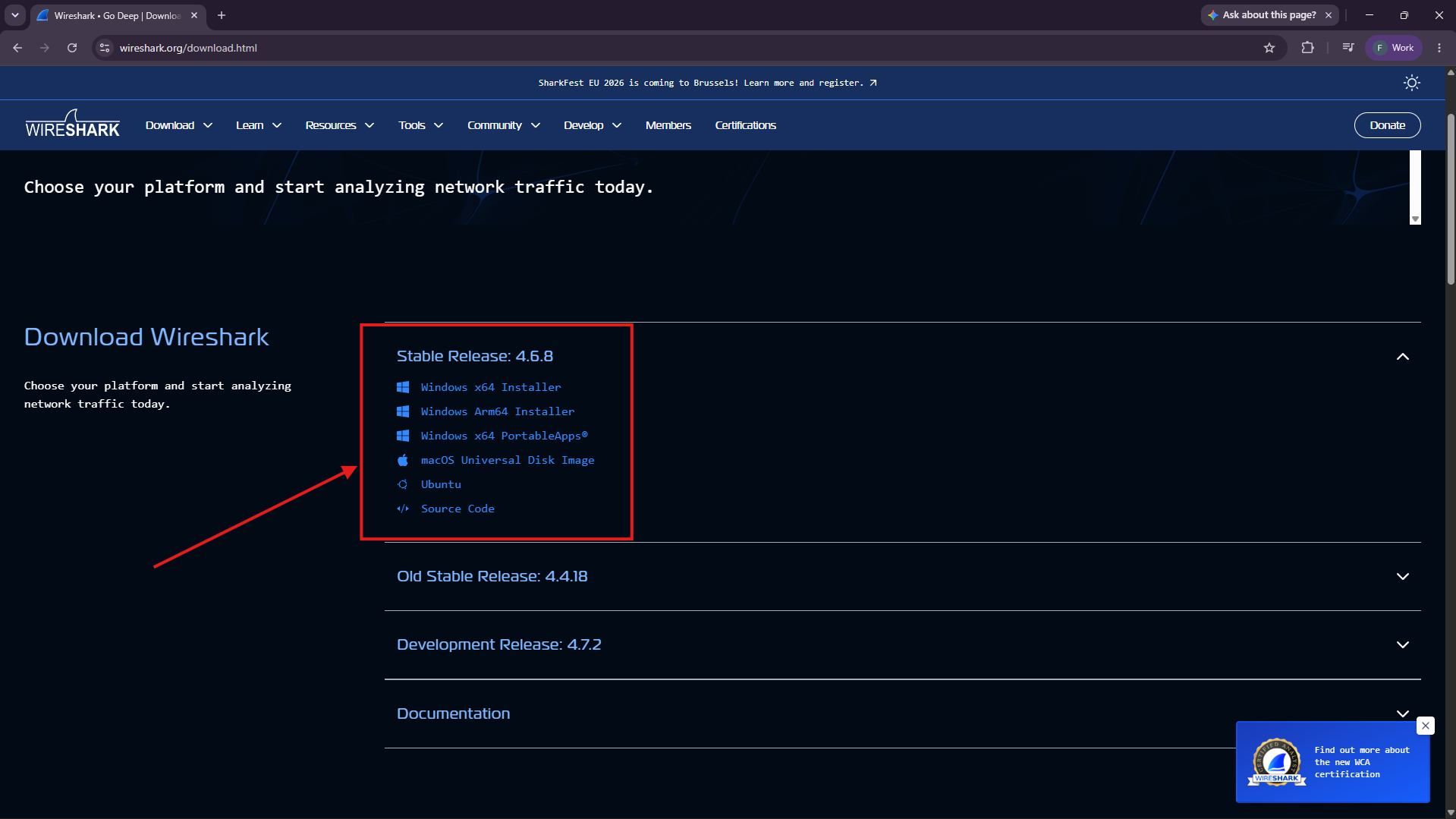The image size is (1456, 819).
Task: Click the Windows icon beside x64 Installer
Action: [403, 387]
